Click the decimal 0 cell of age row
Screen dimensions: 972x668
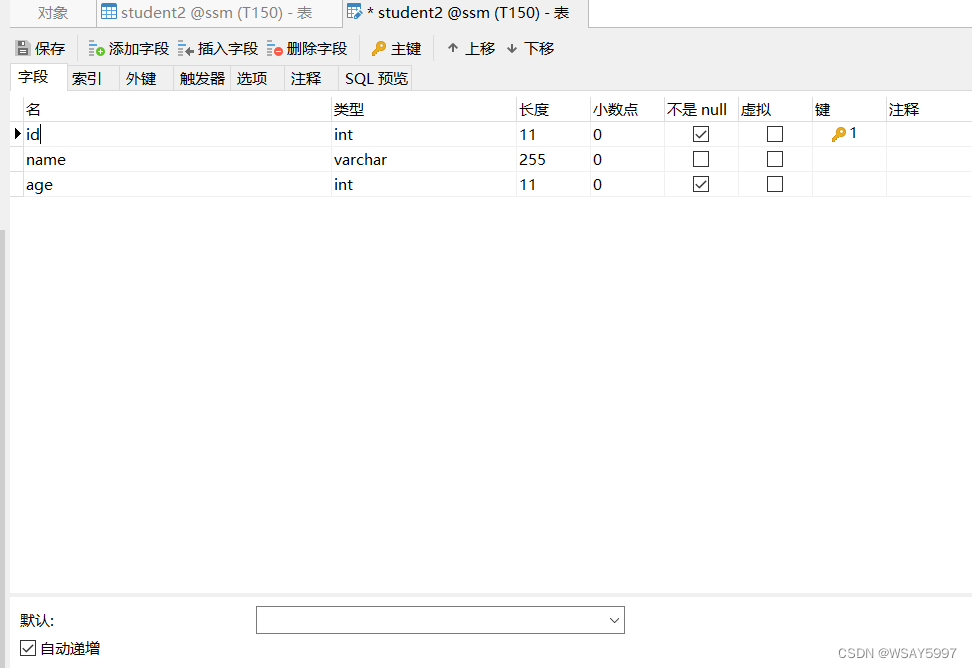[x=627, y=184]
